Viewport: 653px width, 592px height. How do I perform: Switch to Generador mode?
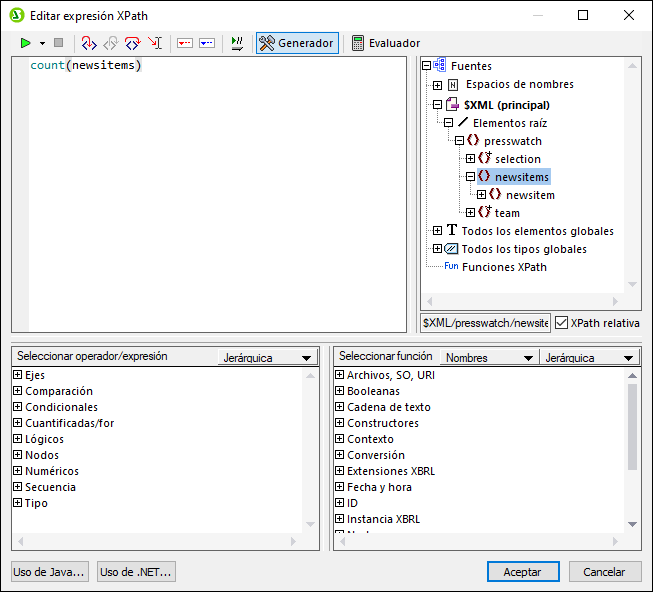click(x=297, y=43)
